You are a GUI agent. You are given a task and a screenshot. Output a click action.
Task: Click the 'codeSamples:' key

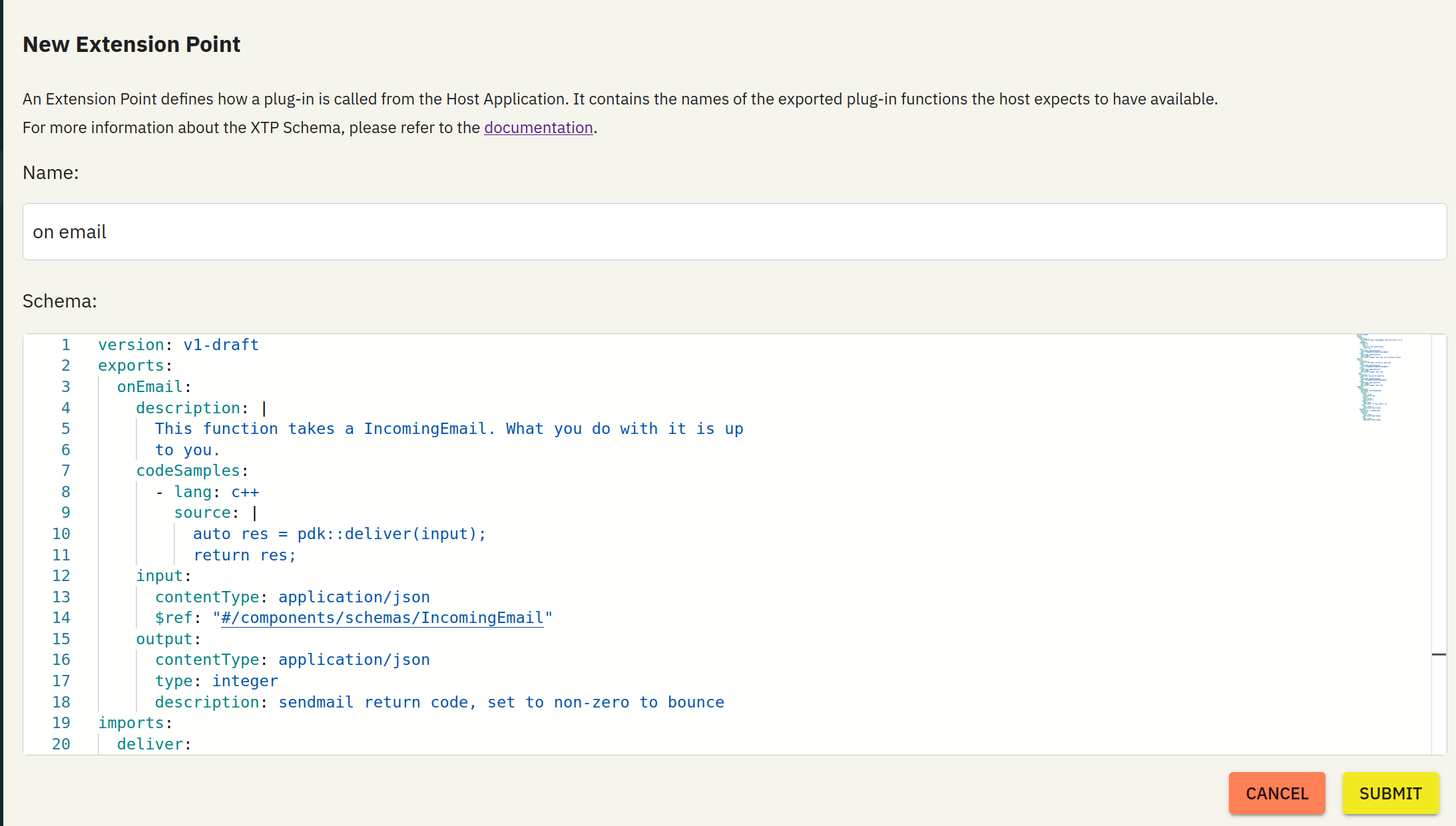pos(192,471)
